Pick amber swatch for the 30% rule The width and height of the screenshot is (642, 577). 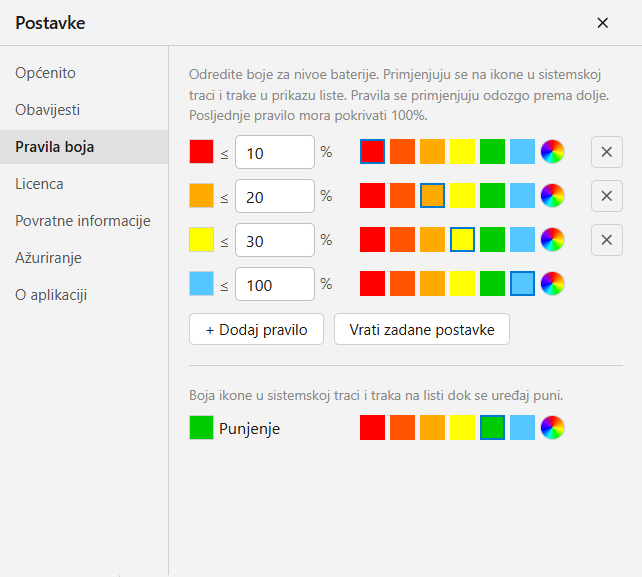(432, 240)
